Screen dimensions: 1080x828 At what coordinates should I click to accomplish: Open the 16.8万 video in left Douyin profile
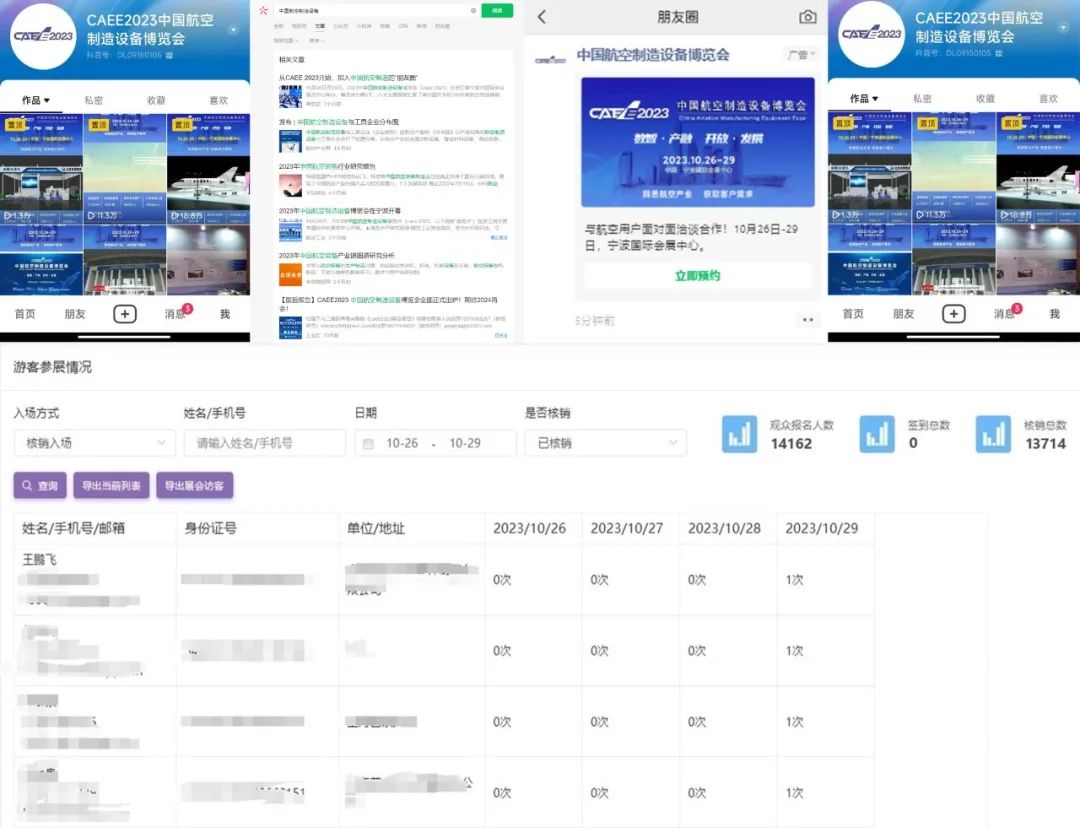pos(209,169)
